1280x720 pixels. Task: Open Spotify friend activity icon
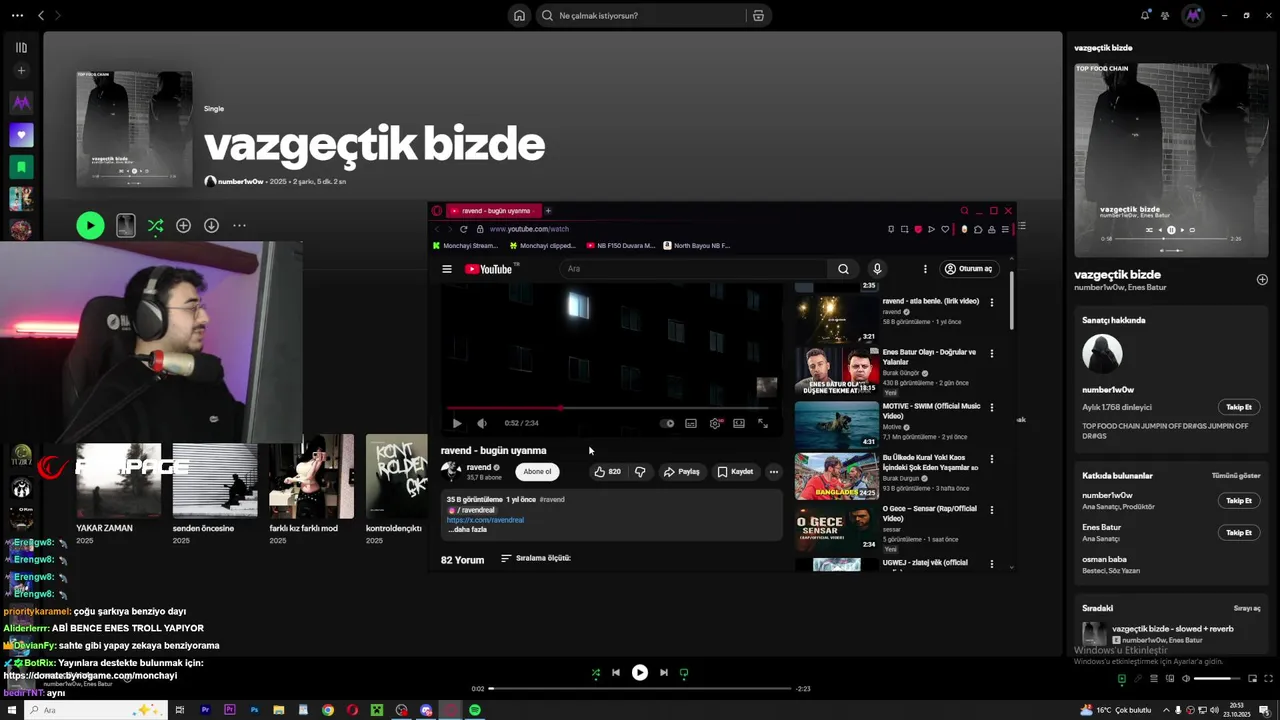(x=1165, y=15)
